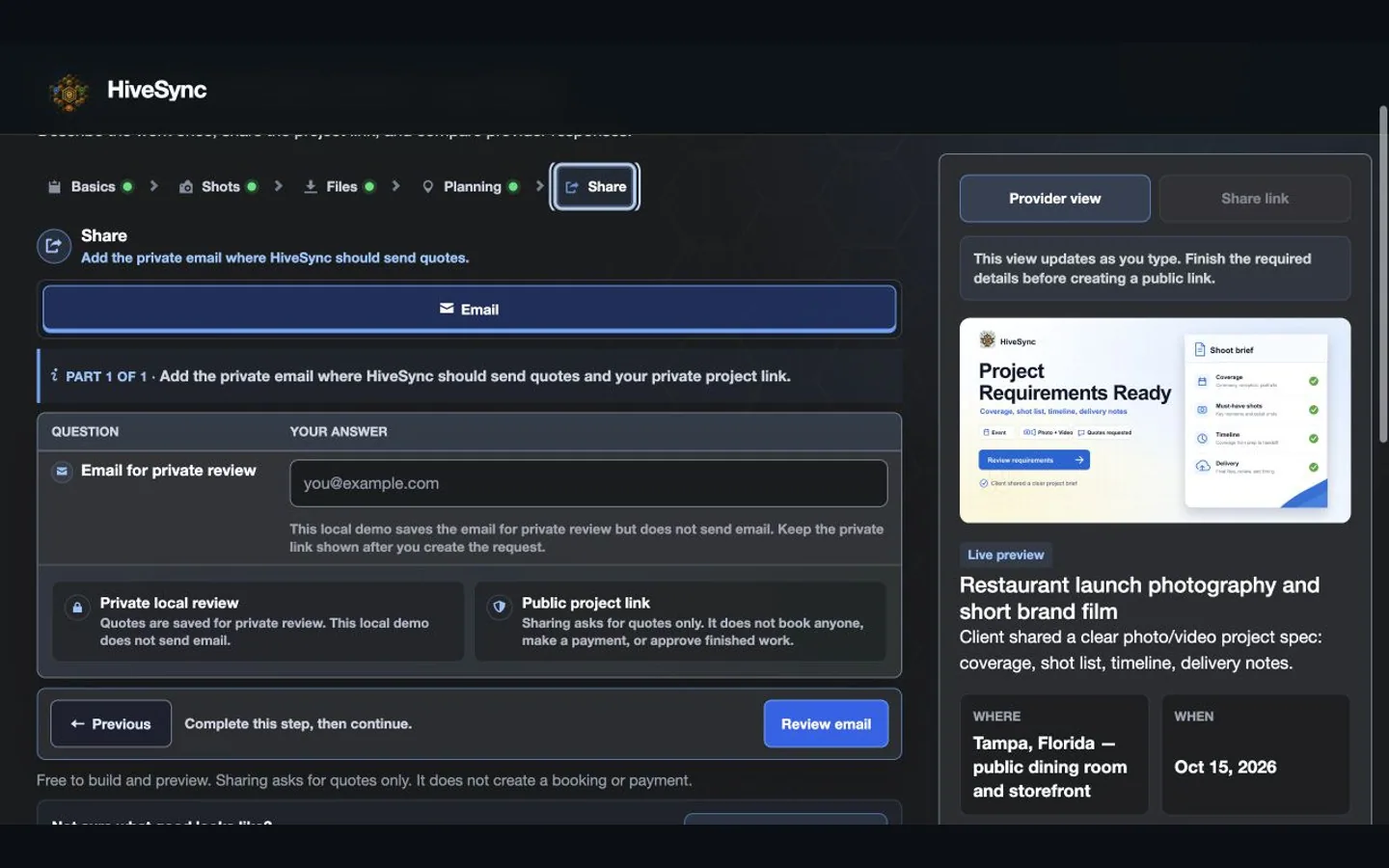Click the Files step download icon
This screenshot has width=1389, height=868.
pos(311,187)
